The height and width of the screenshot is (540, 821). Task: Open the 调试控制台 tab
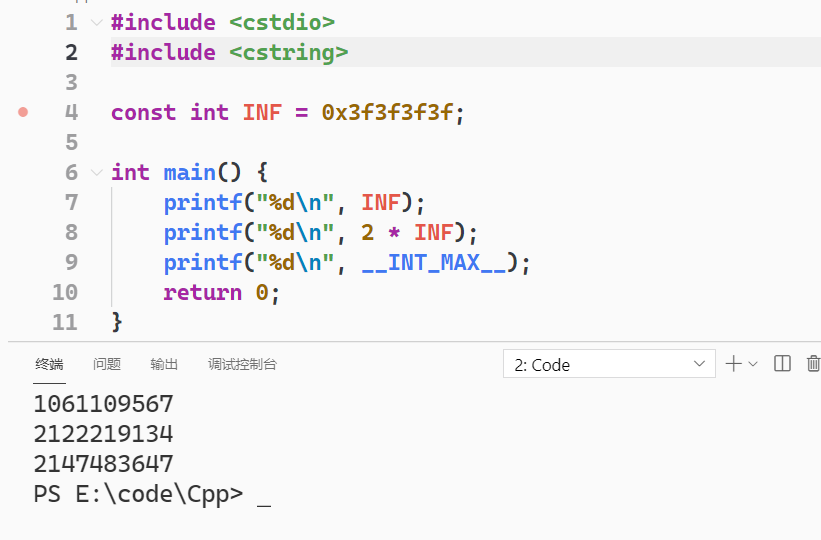(242, 364)
